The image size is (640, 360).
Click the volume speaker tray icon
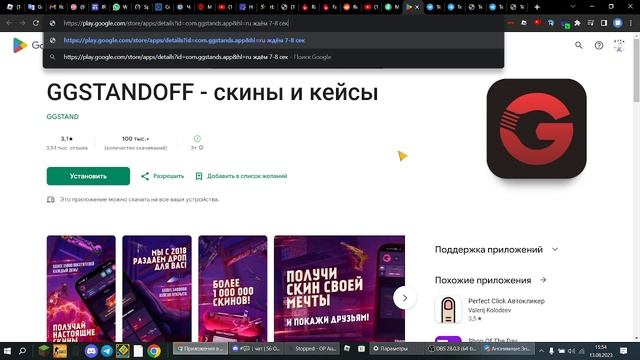coord(571,351)
